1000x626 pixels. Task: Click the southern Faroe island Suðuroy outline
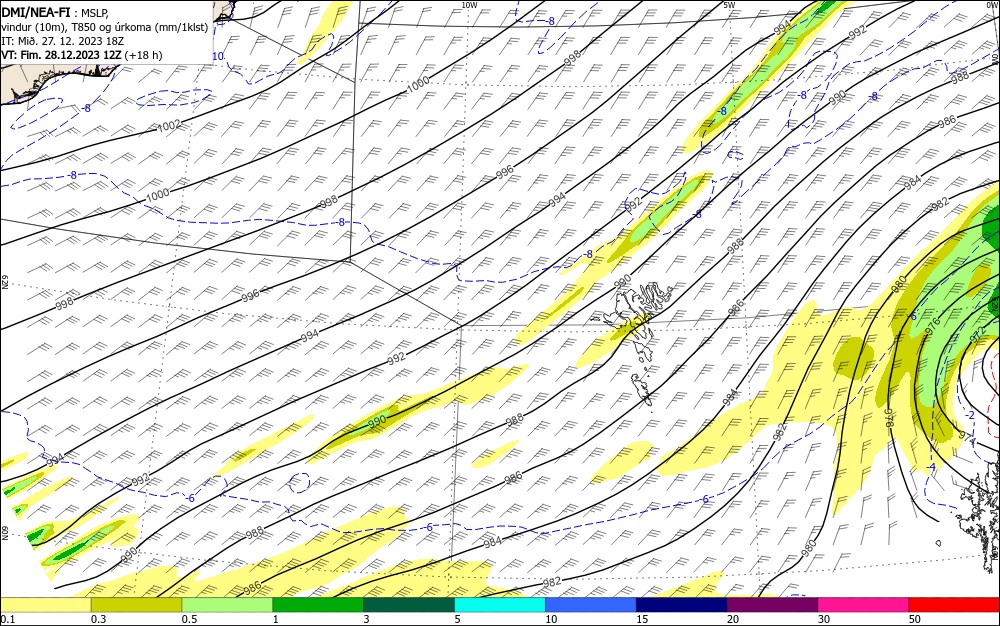pyautogui.click(x=642, y=388)
